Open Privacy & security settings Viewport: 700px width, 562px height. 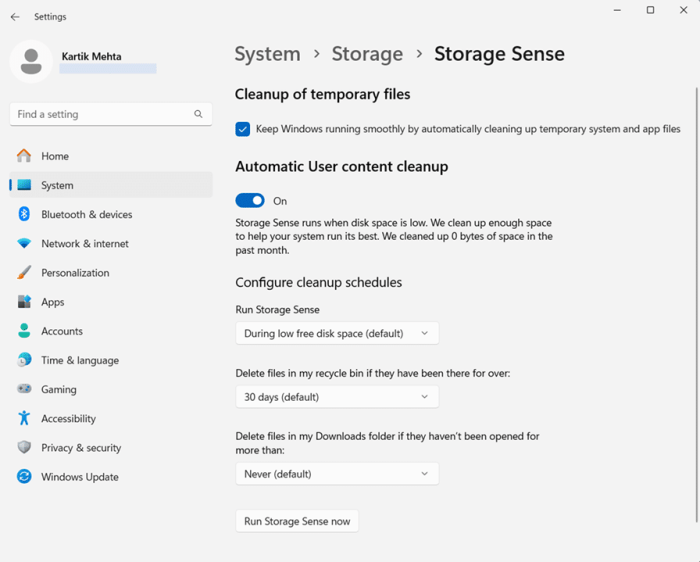click(111, 447)
